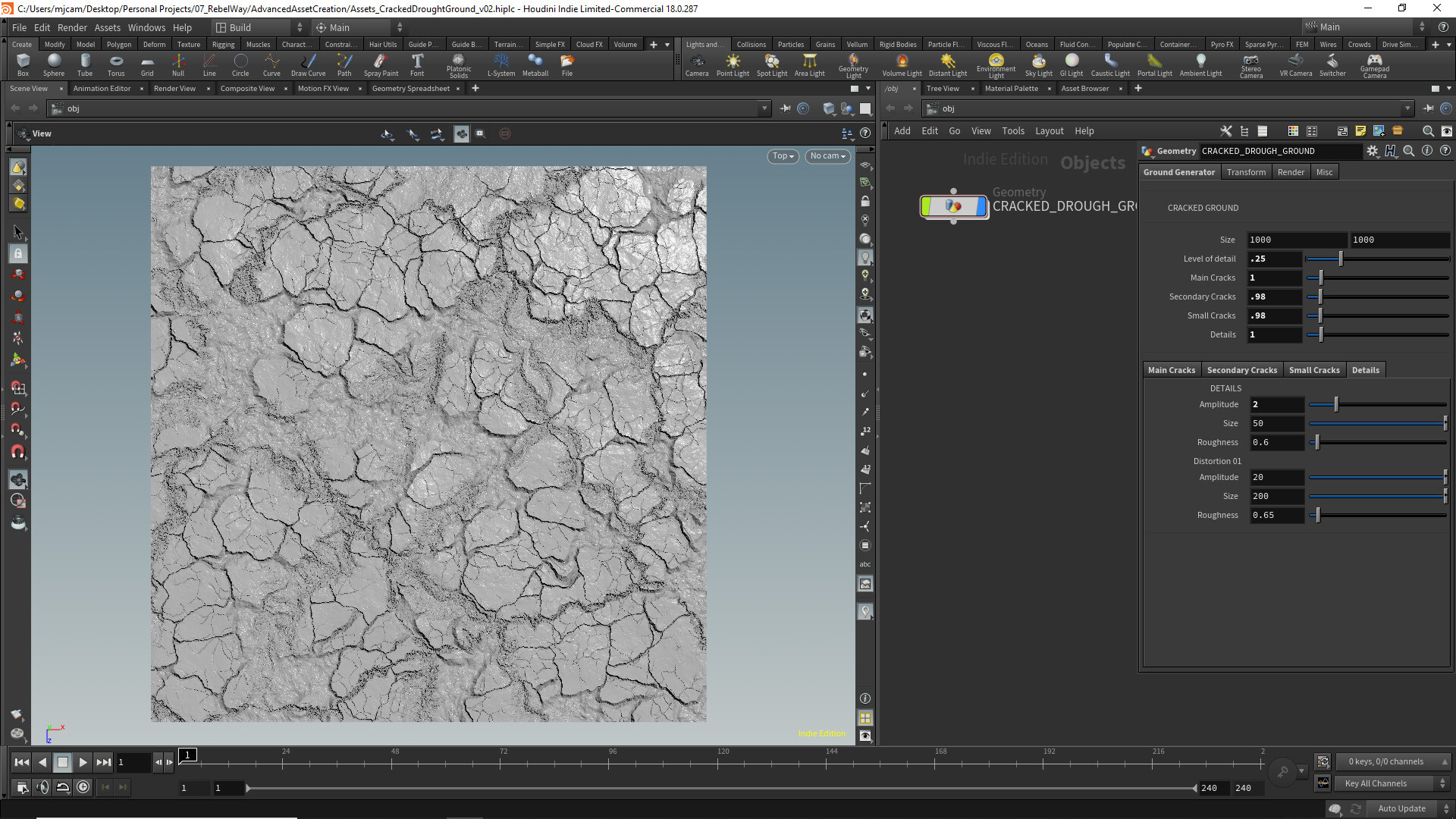This screenshot has height=819, width=1456.
Task: Switch to the Secondary Cracks tab
Action: coord(1241,370)
